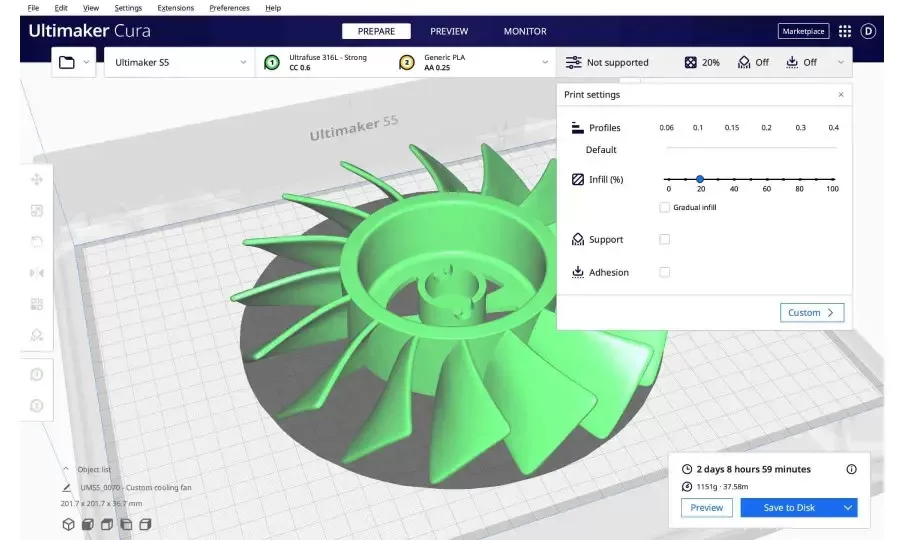
Task: Open the Help menu
Action: click(x=273, y=8)
